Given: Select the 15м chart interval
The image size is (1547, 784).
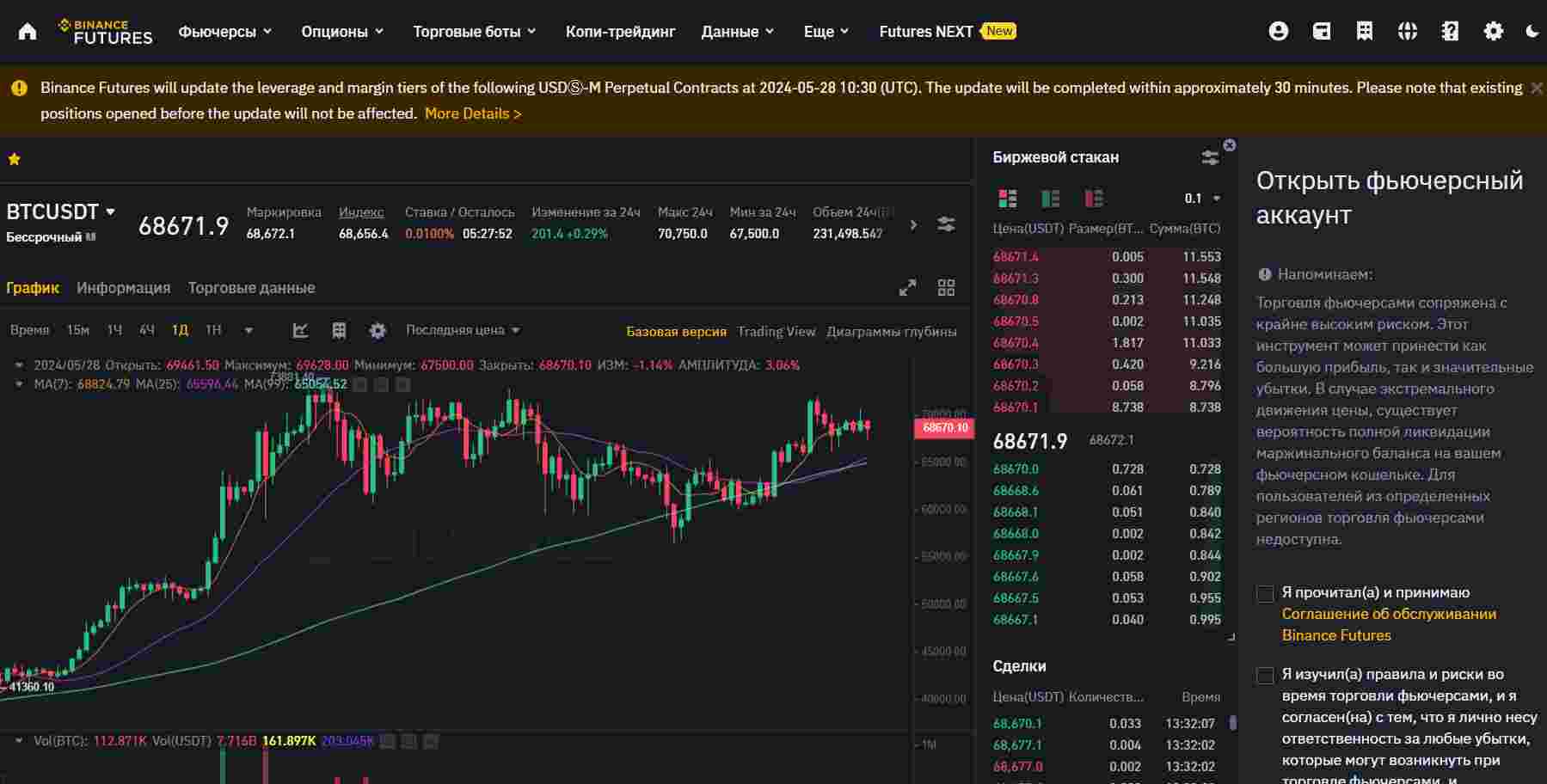Looking at the screenshot, I should point(78,330).
